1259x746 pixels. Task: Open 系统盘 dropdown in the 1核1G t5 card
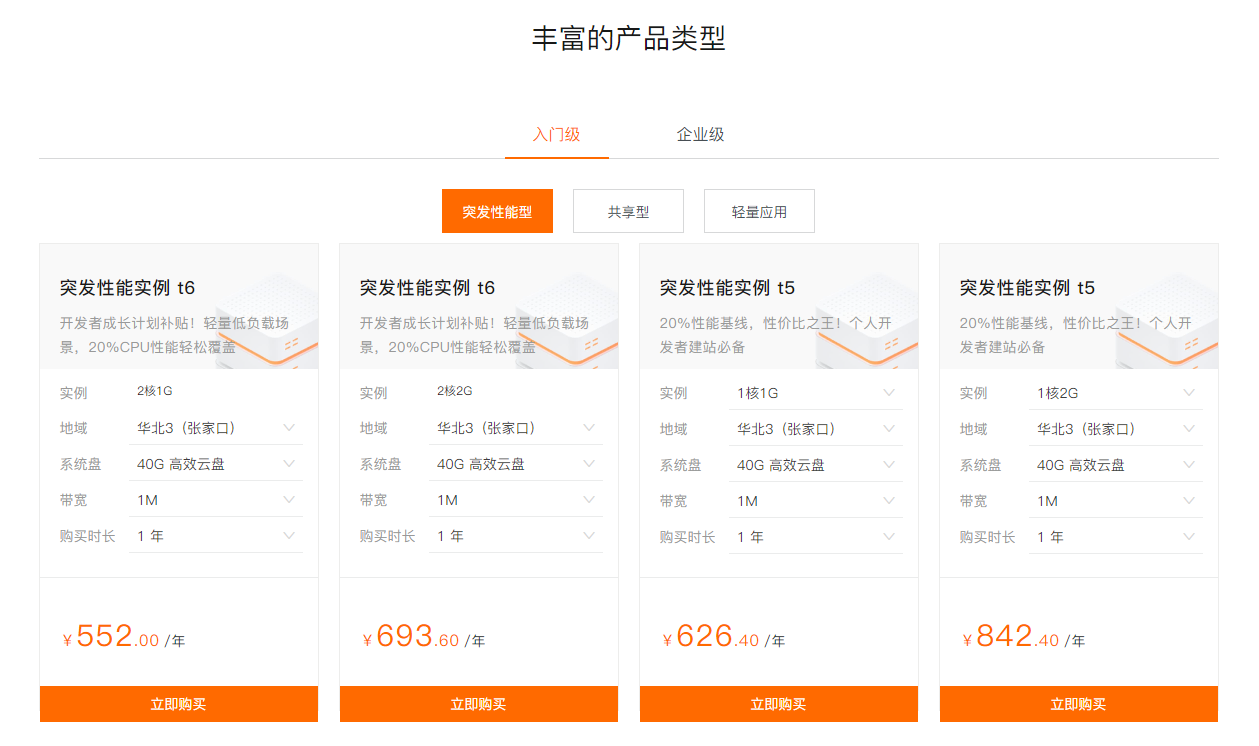click(816, 465)
